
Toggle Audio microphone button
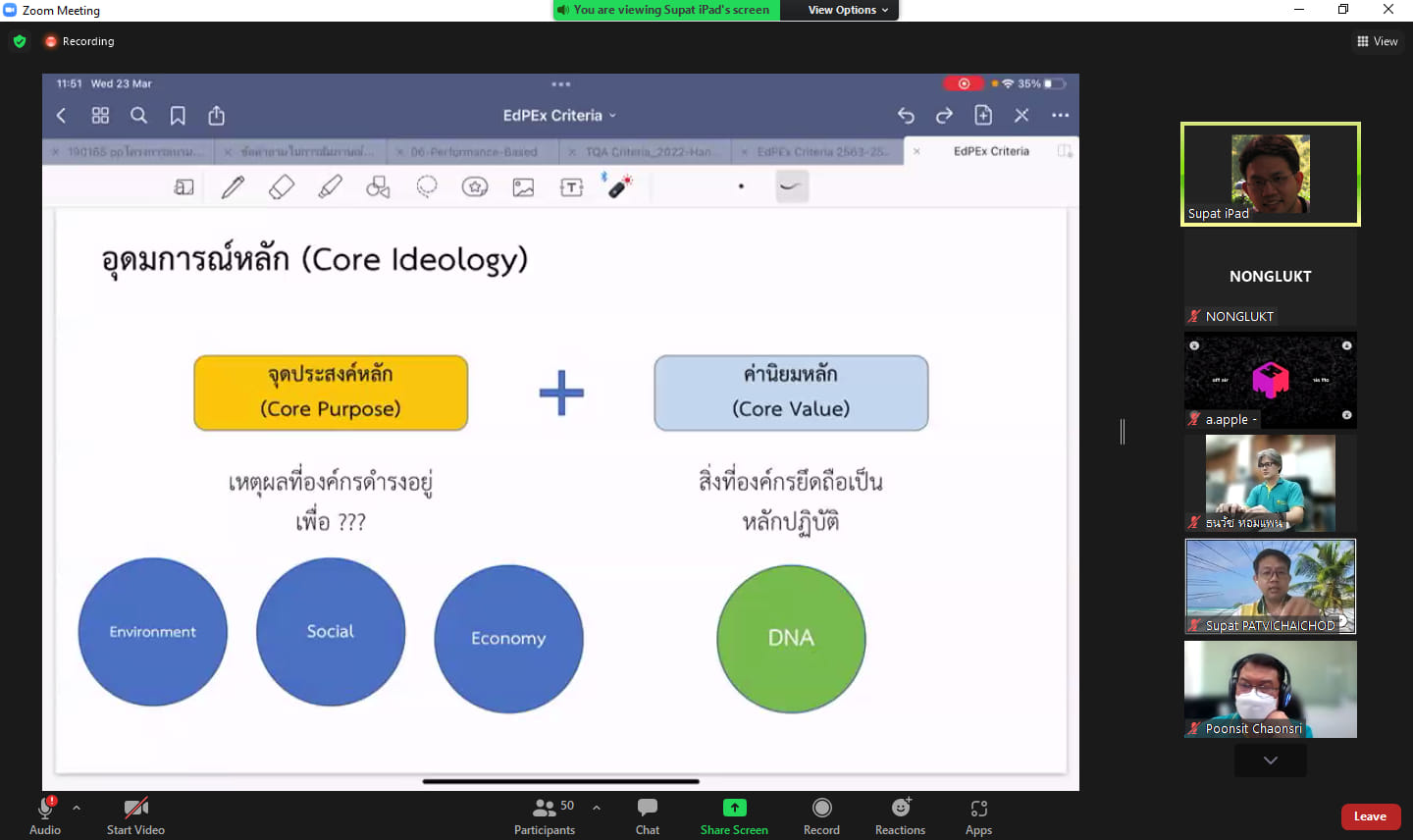tap(45, 816)
